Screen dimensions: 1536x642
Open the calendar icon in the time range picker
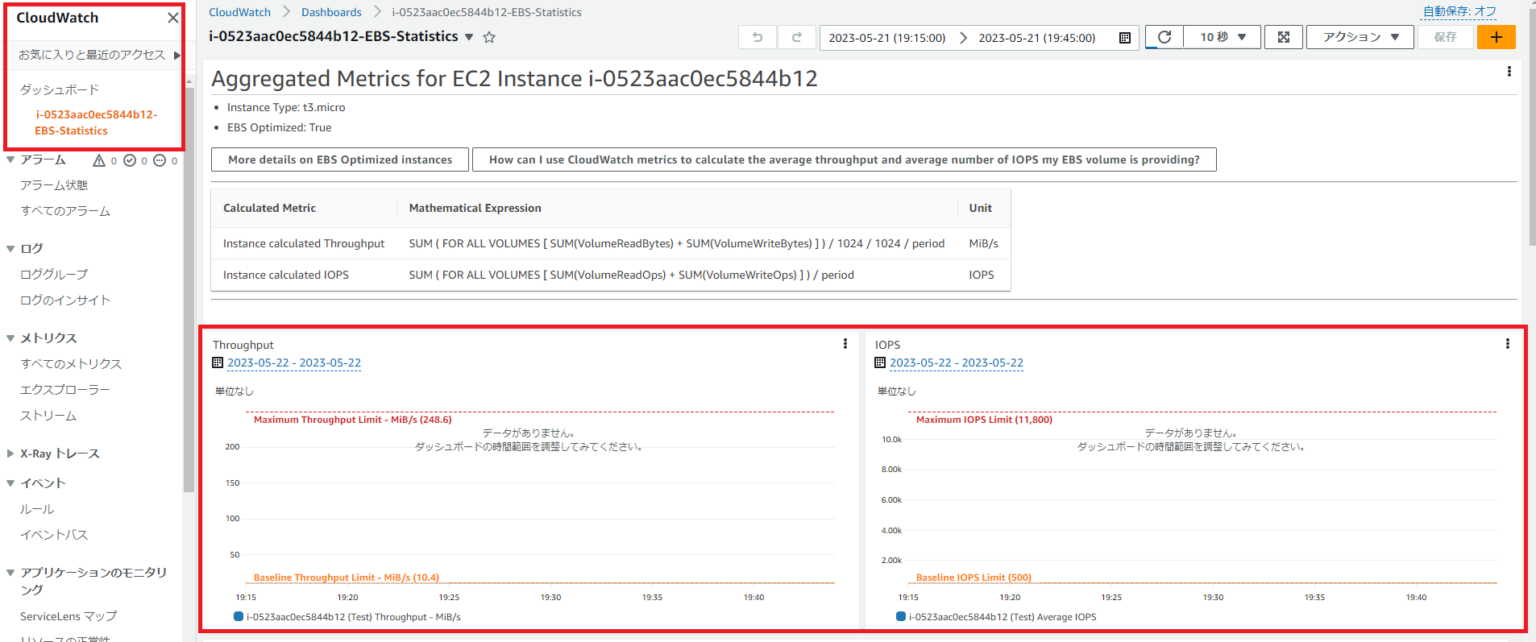tap(1124, 36)
